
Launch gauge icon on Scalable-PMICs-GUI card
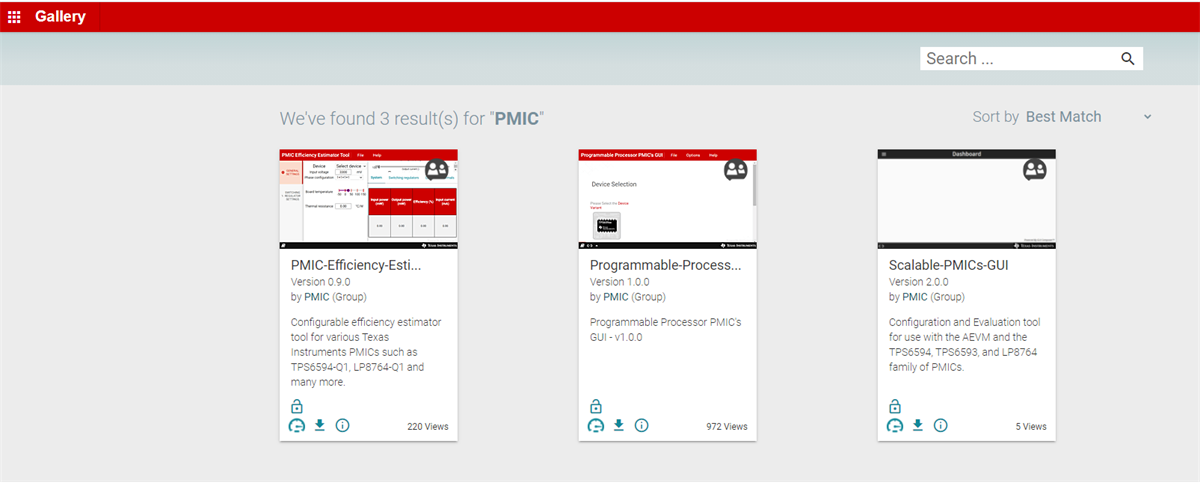(x=895, y=425)
